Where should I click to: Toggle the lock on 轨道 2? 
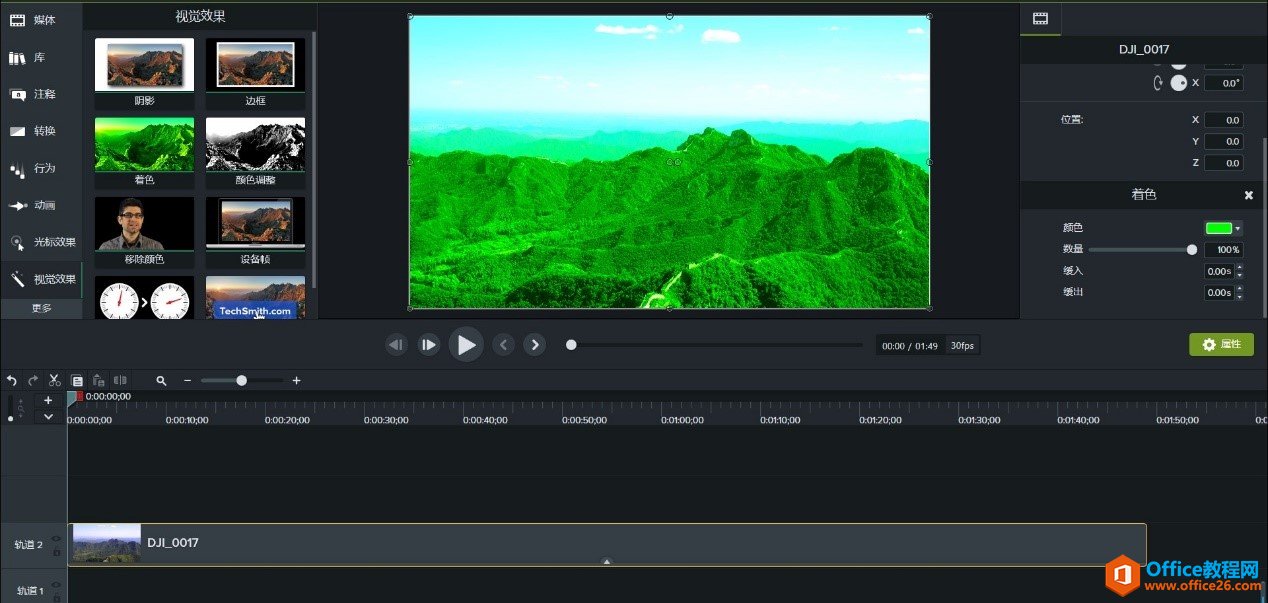coord(56,552)
